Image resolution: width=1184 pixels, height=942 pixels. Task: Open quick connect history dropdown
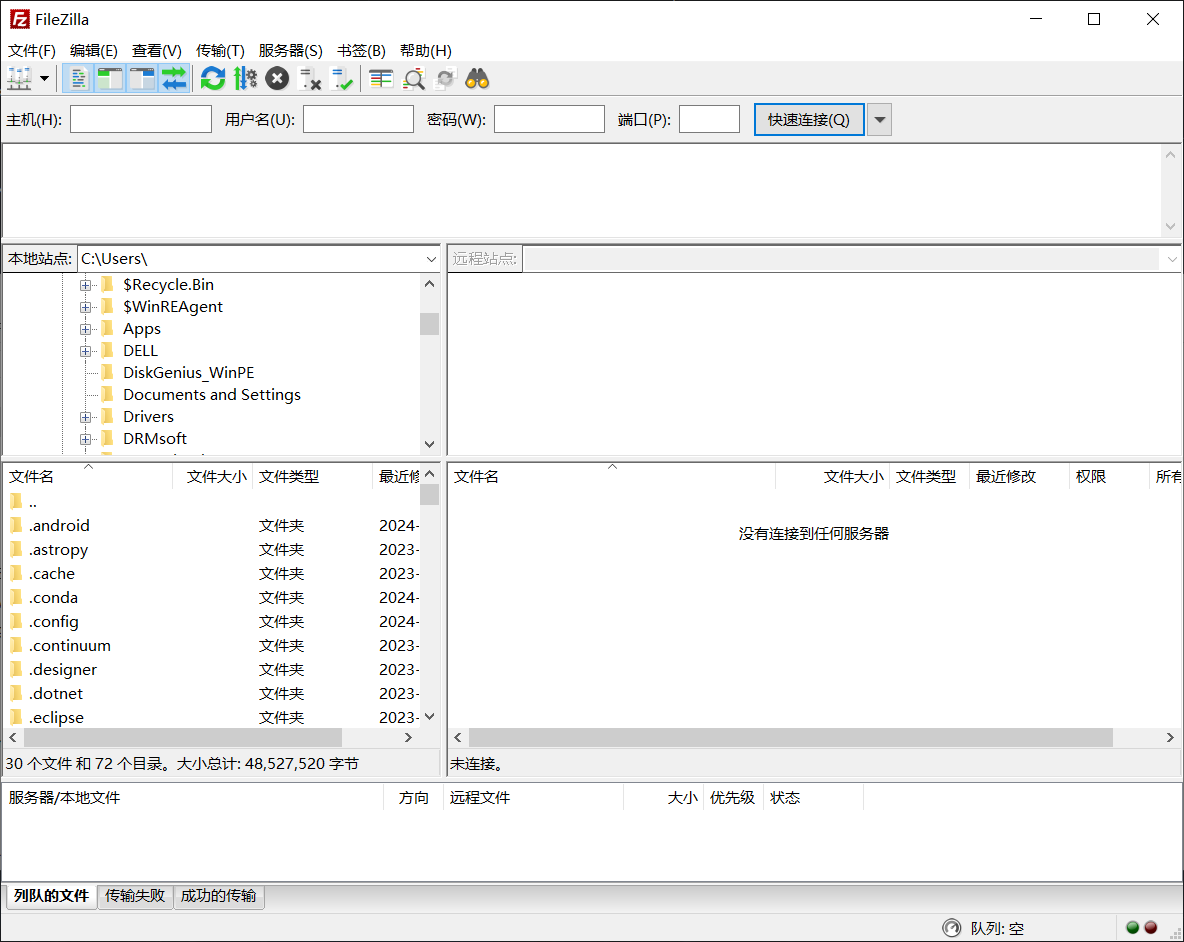click(x=880, y=119)
